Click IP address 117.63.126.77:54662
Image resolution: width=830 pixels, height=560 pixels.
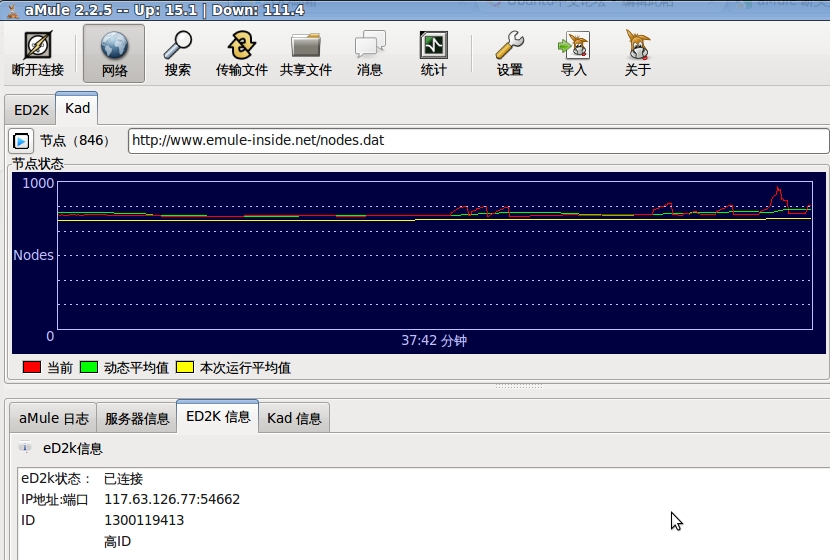172,499
